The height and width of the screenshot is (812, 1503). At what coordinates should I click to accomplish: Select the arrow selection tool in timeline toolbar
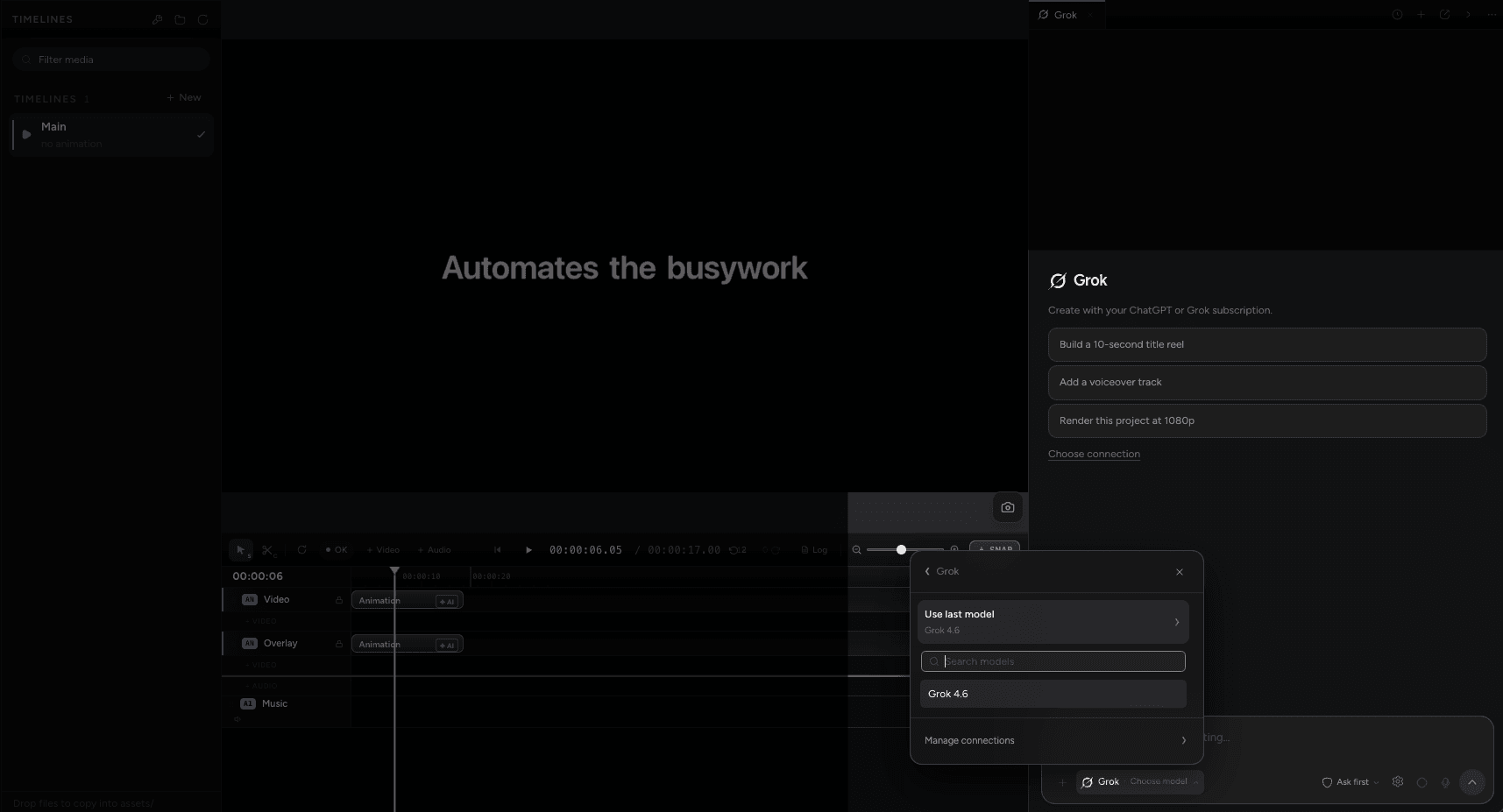241,550
